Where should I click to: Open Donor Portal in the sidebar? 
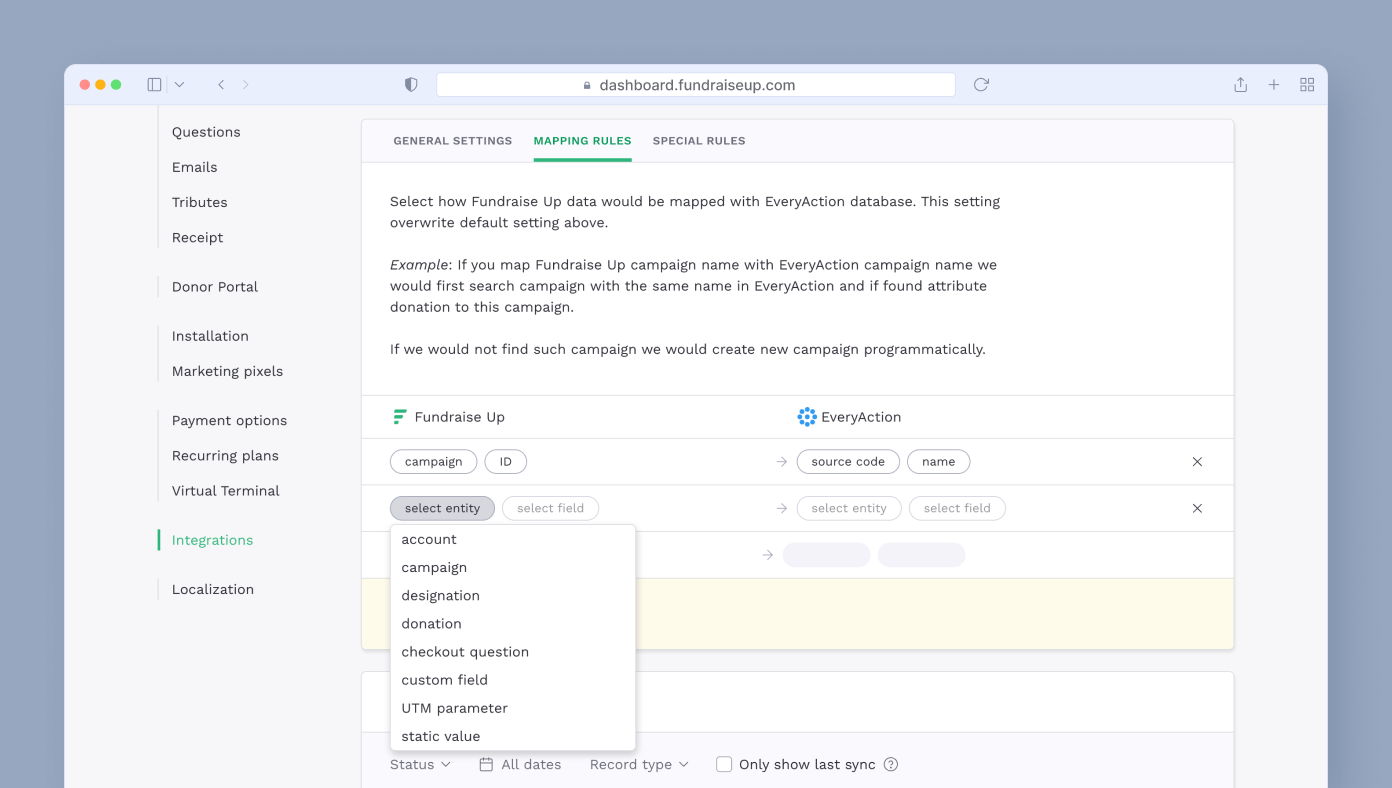[x=215, y=286]
